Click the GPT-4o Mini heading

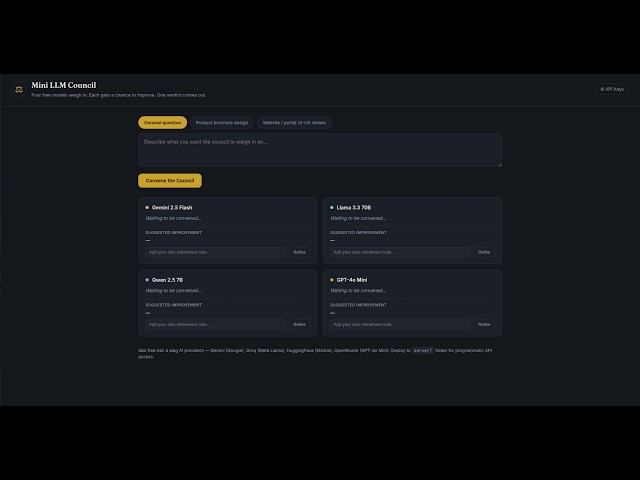[351, 280]
